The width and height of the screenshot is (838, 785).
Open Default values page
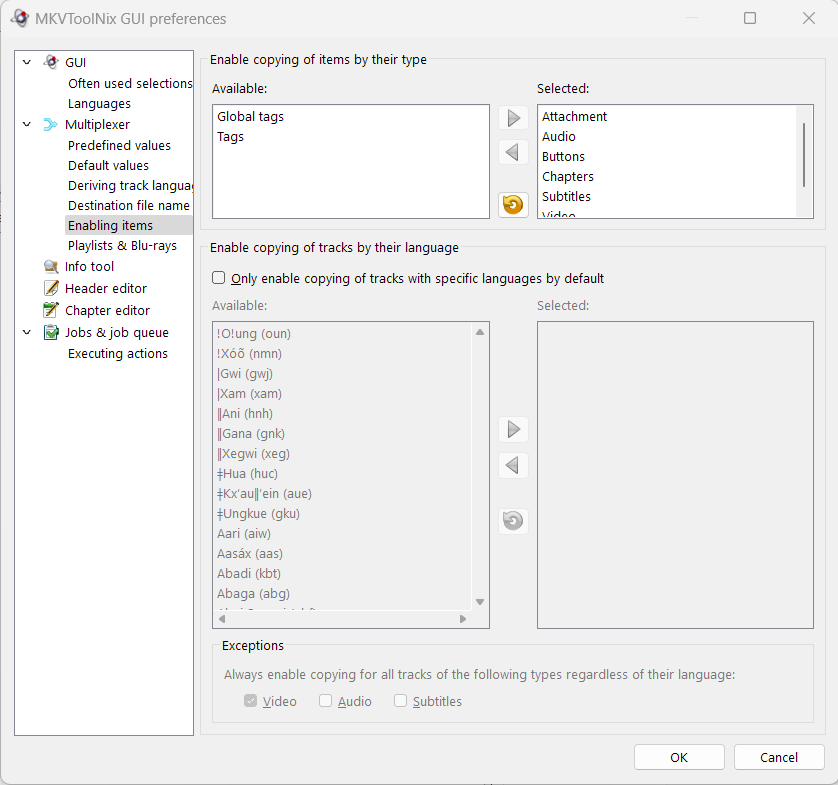[x=108, y=166]
